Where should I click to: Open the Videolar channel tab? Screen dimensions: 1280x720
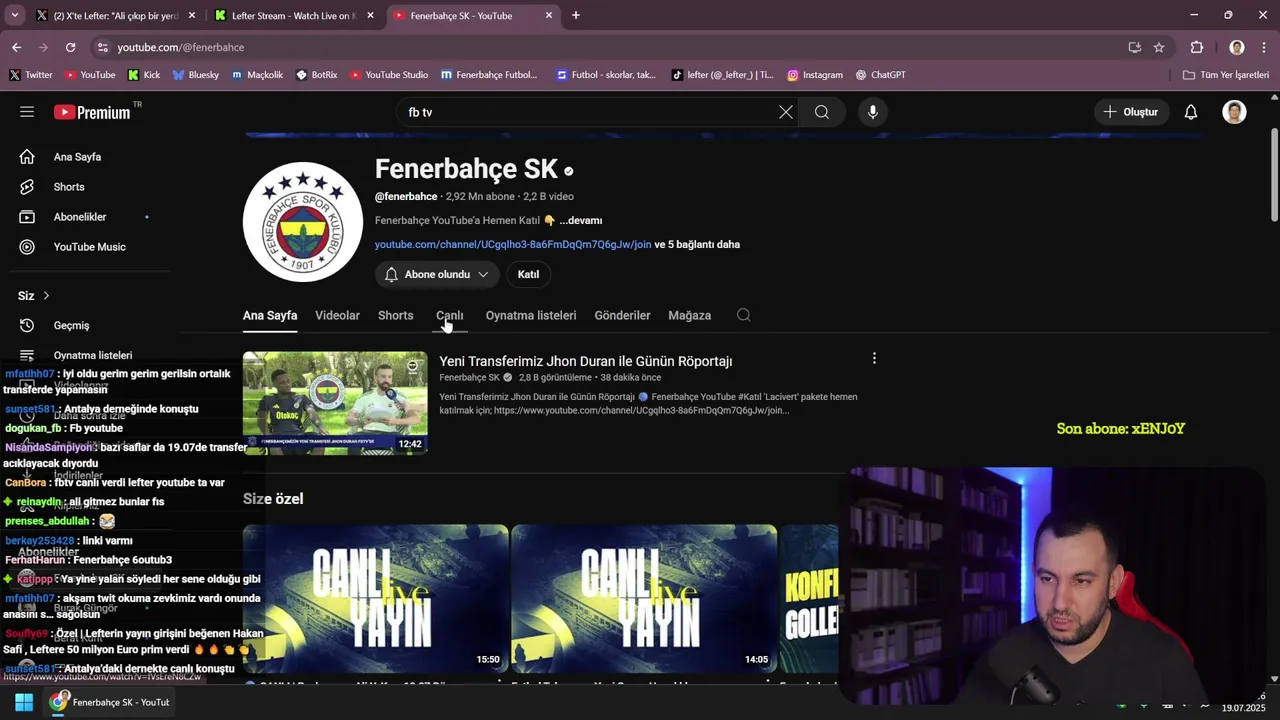[x=337, y=315]
